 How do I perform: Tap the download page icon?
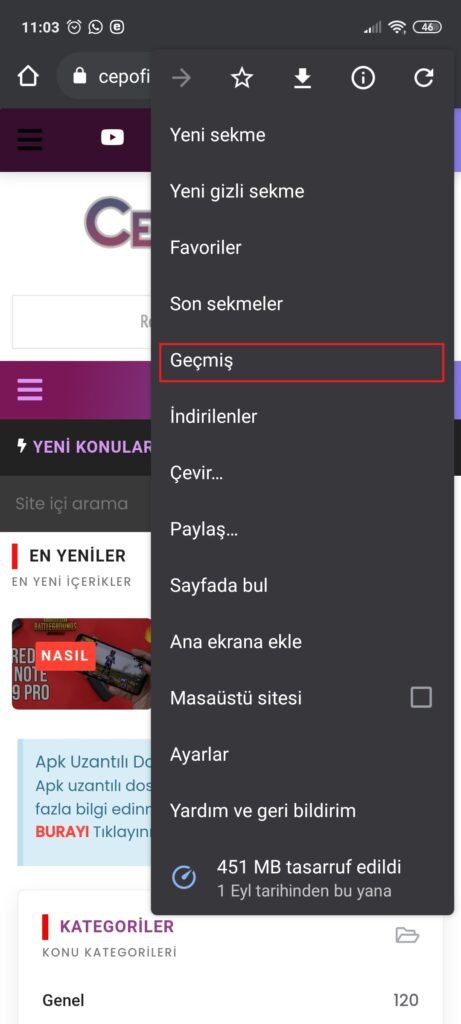(302, 79)
